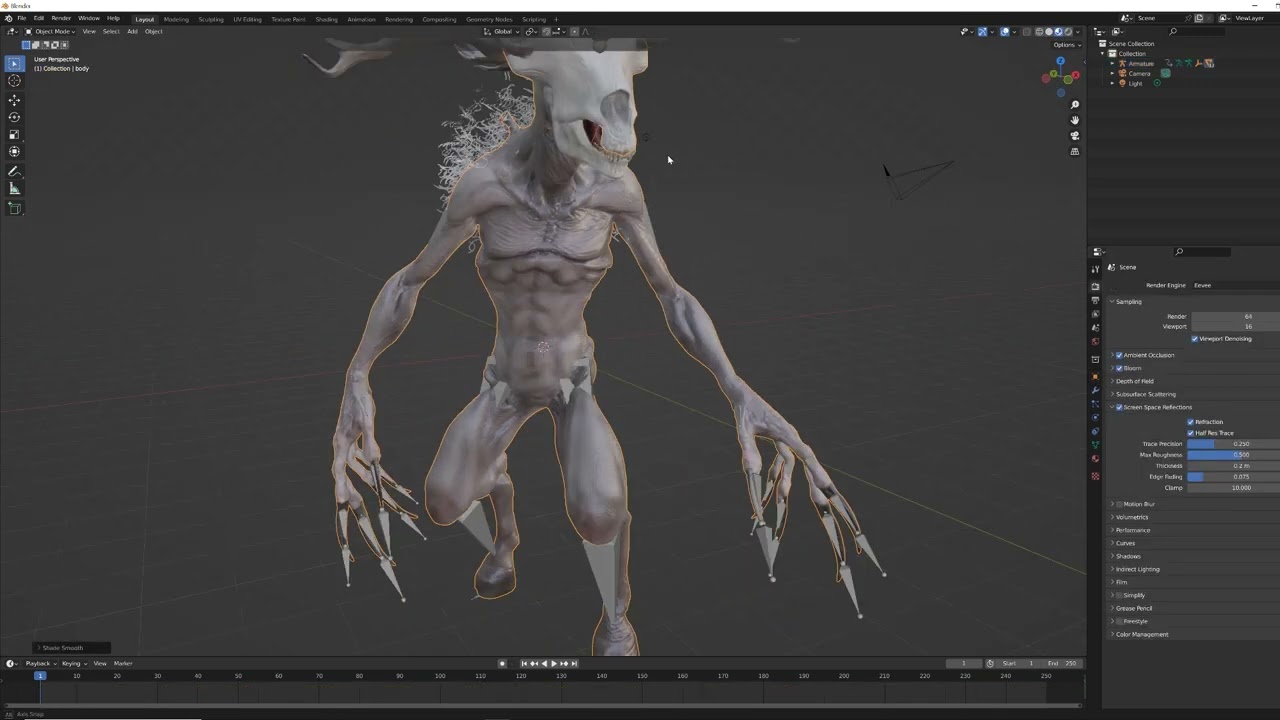1280x720 pixels.
Task: Select the Measure tool
Action: pyautogui.click(x=14, y=189)
